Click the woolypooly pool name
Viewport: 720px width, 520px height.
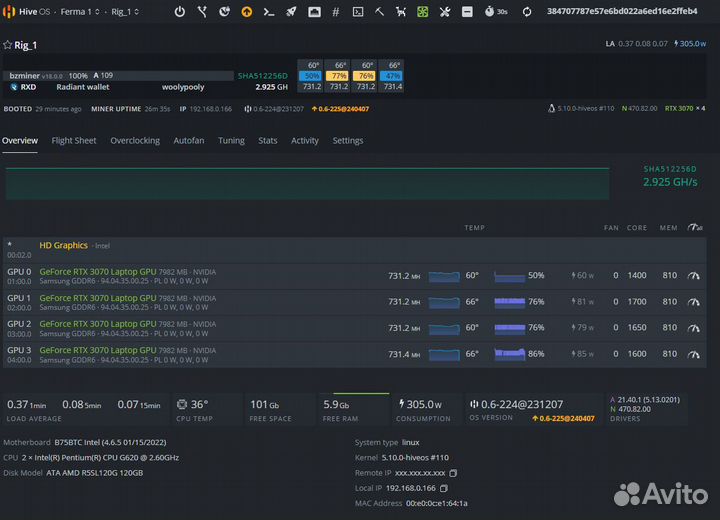(x=183, y=87)
